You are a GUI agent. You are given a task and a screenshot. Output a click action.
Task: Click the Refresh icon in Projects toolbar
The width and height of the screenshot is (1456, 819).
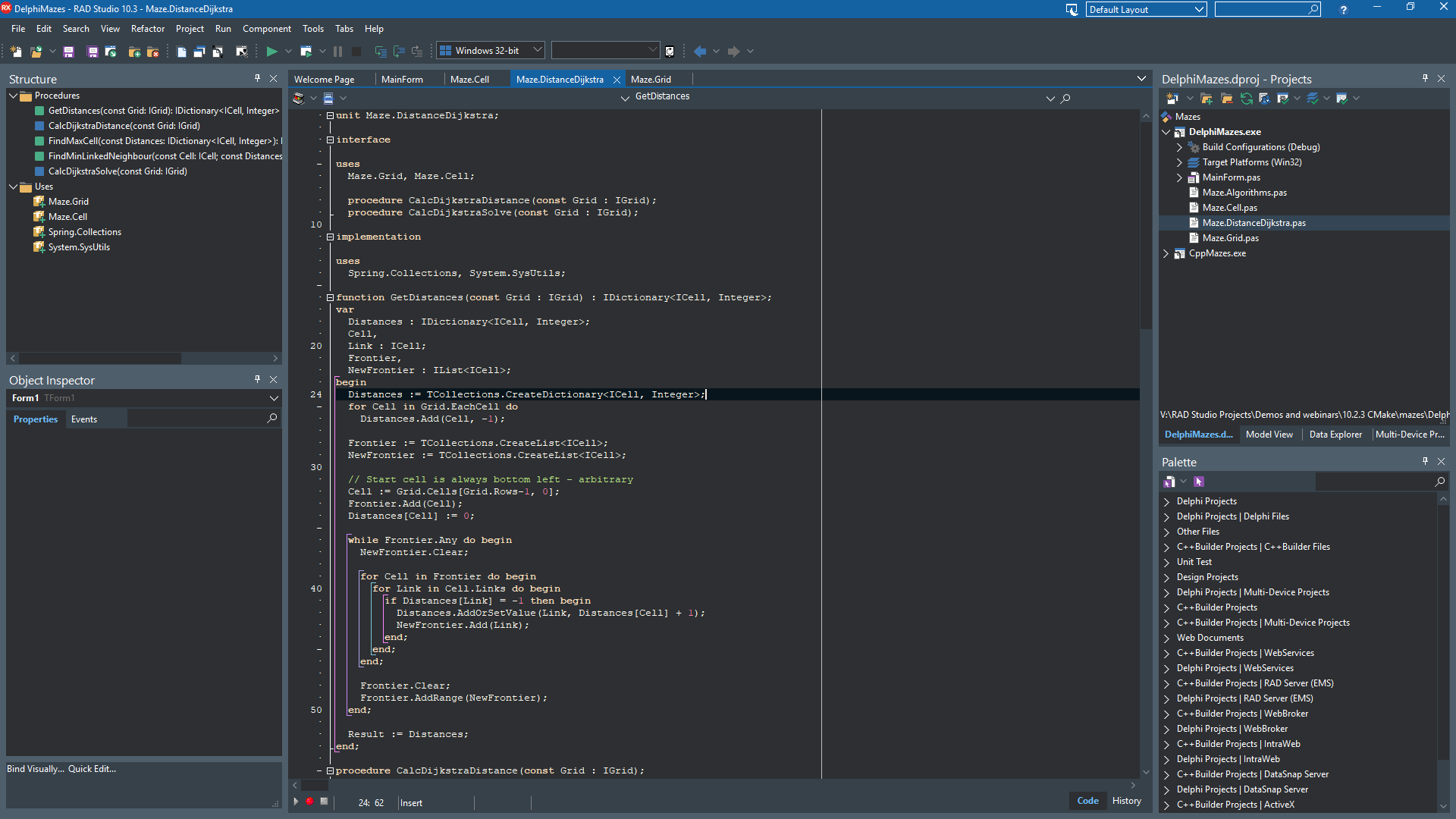pos(1246,99)
